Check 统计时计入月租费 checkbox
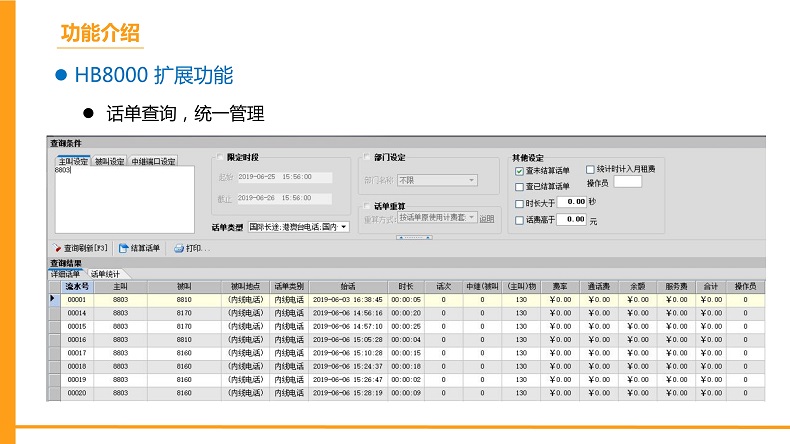The image size is (790, 444). 590,169
